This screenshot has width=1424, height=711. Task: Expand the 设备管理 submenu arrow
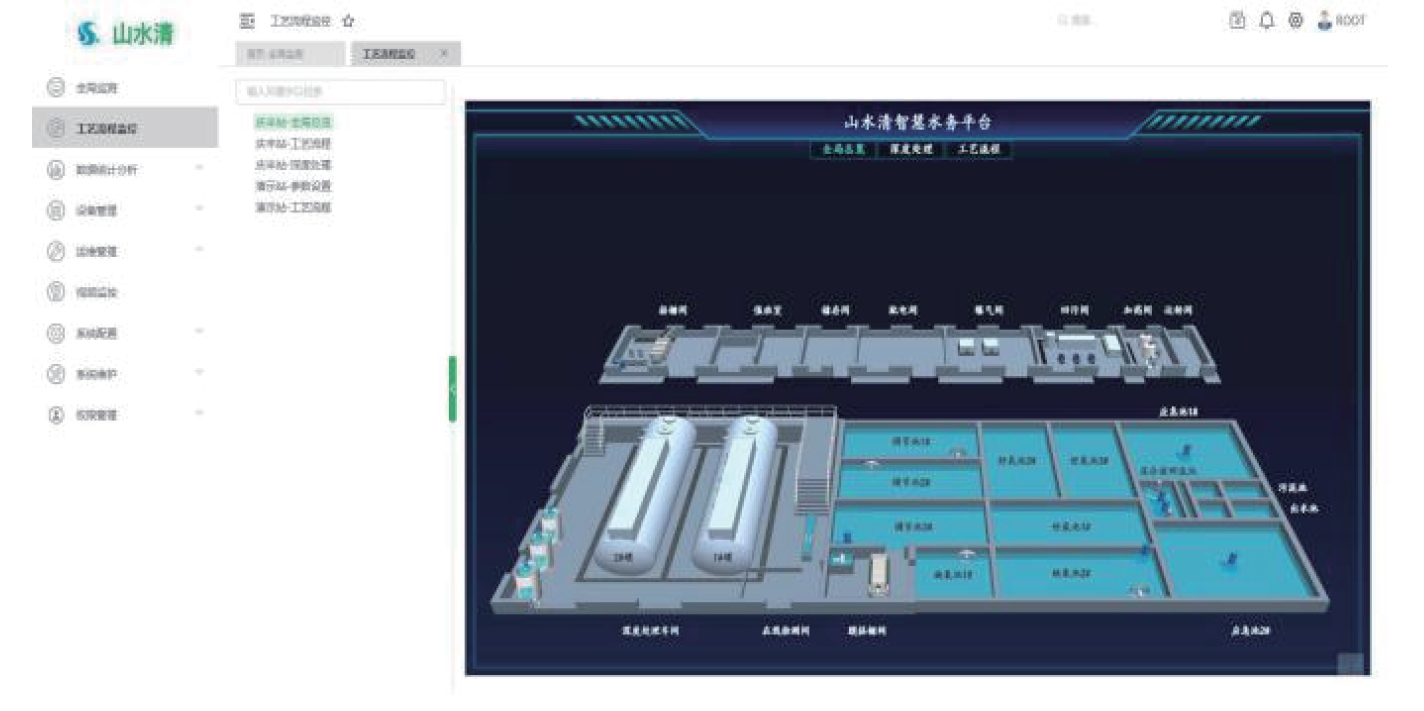200,209
